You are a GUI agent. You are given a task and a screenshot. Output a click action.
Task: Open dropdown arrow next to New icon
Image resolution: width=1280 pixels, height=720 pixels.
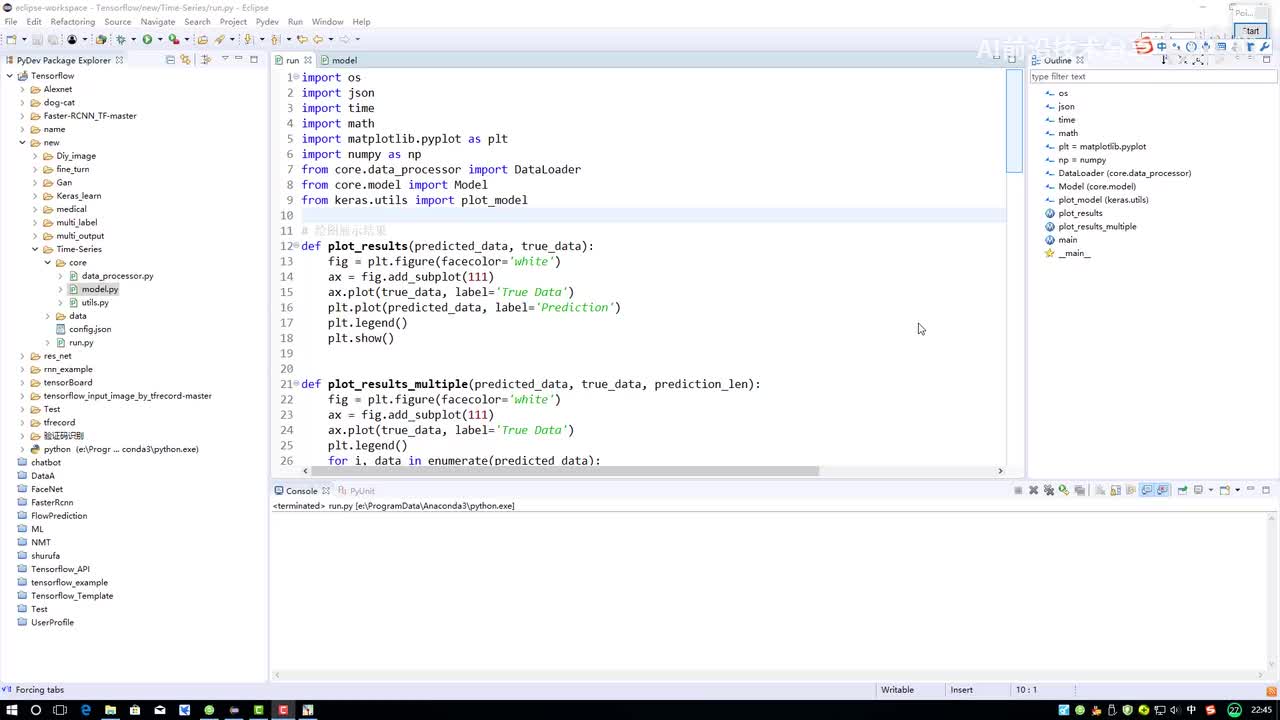[25, 39]
